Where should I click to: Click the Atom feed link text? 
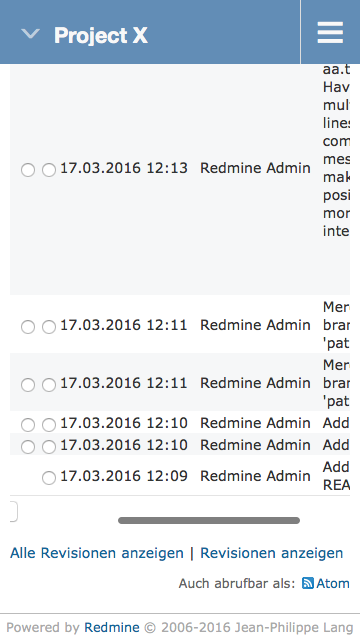[333, 584]
